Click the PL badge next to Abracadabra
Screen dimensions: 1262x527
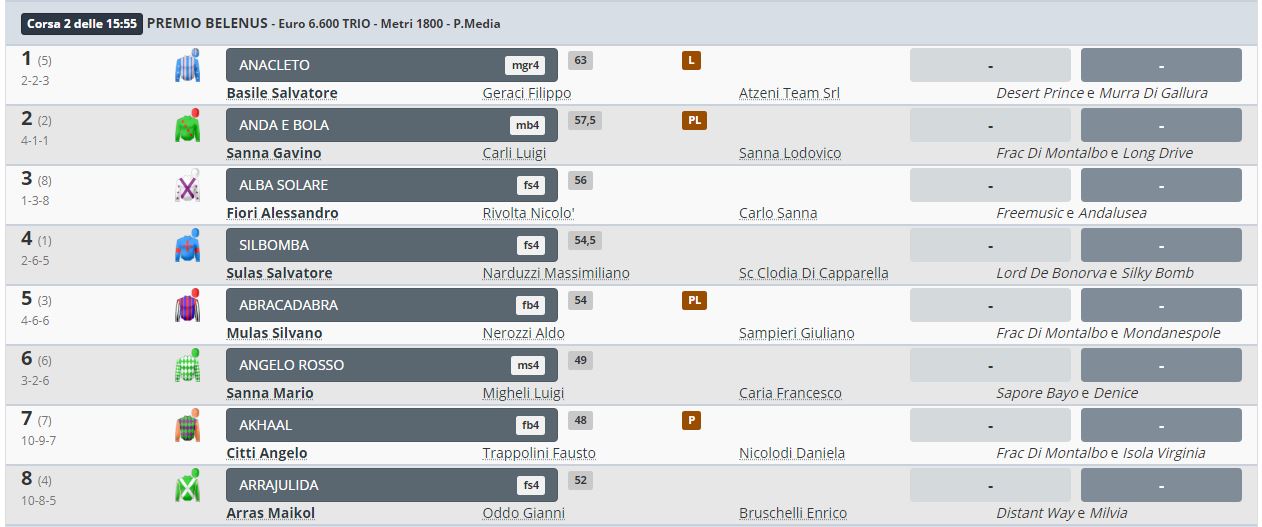coord(695,301)
